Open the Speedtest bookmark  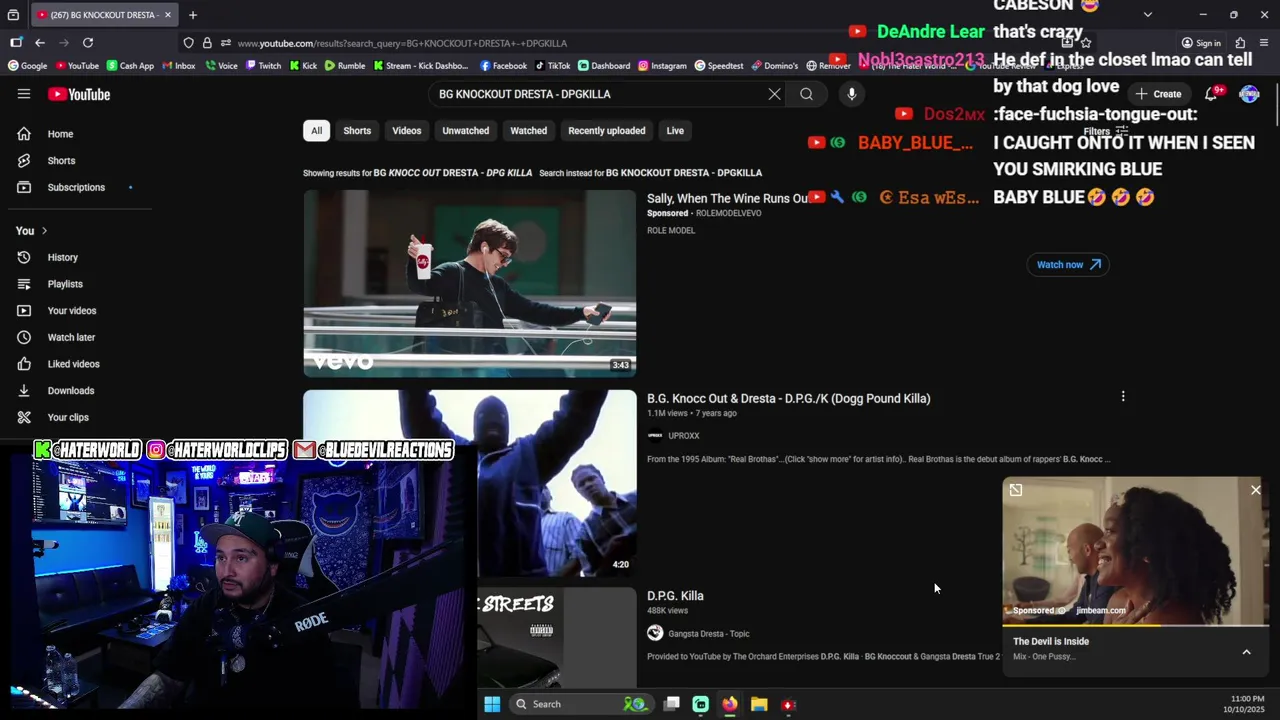pos(719,66)
